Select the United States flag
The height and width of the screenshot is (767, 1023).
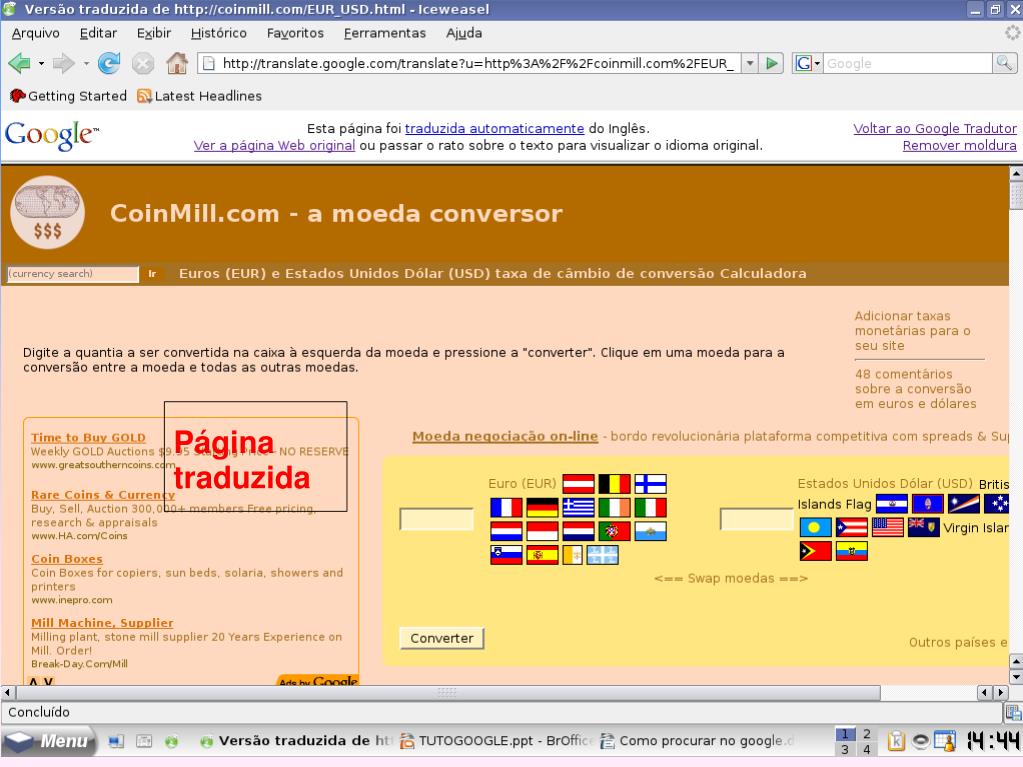pos(887,527)
